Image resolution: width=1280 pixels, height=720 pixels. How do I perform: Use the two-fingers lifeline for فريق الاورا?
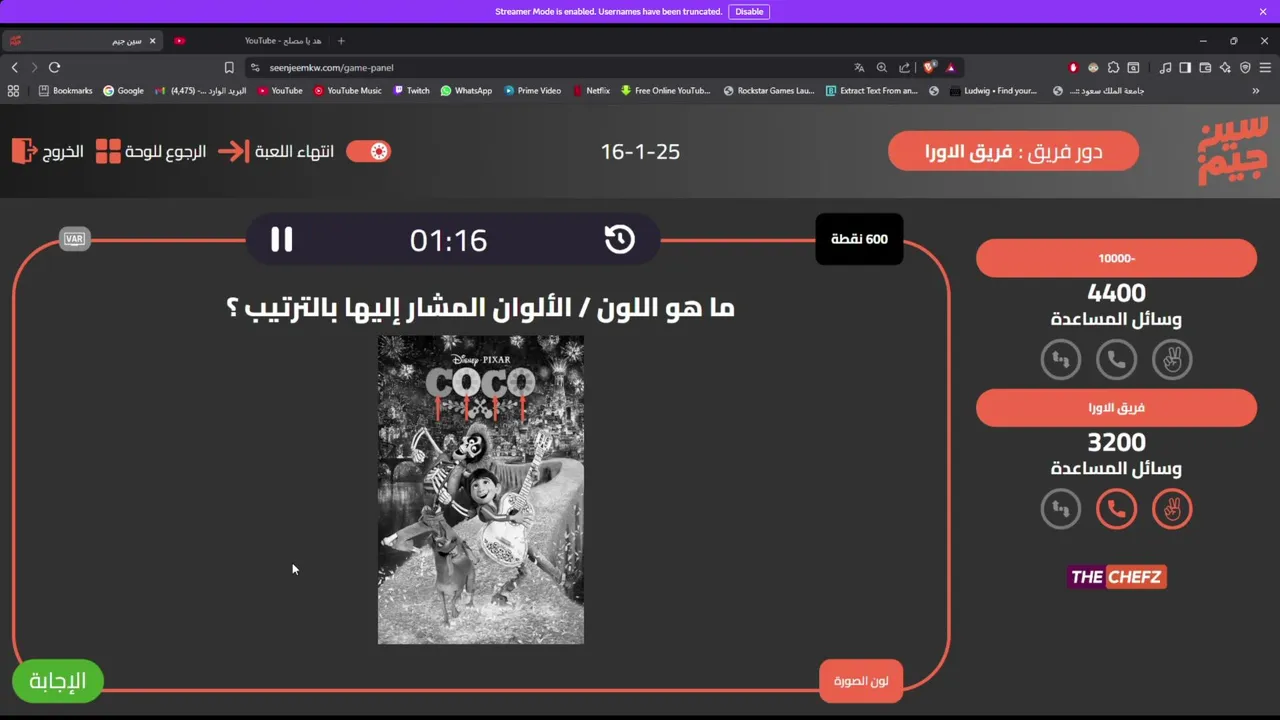pyautogui.click(x=1172, y=509)
